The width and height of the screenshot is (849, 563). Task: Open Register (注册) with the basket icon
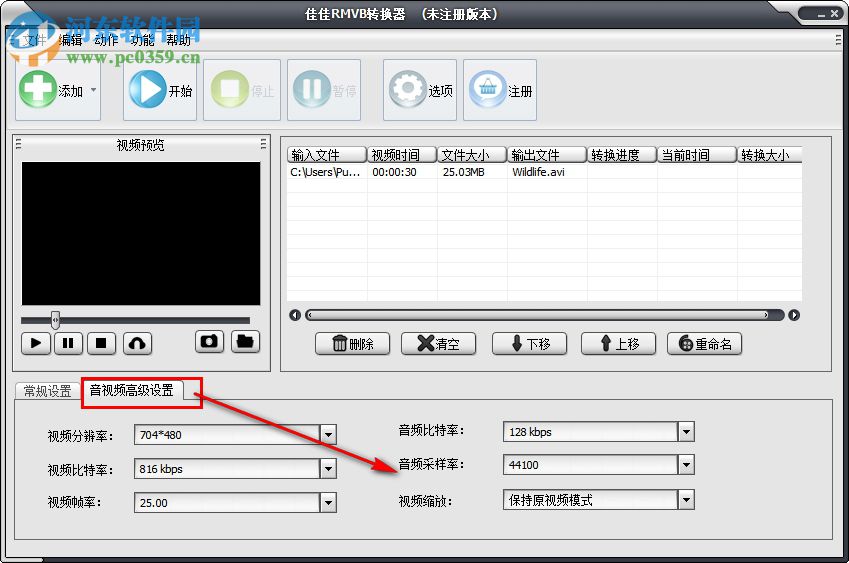(500, 90)
